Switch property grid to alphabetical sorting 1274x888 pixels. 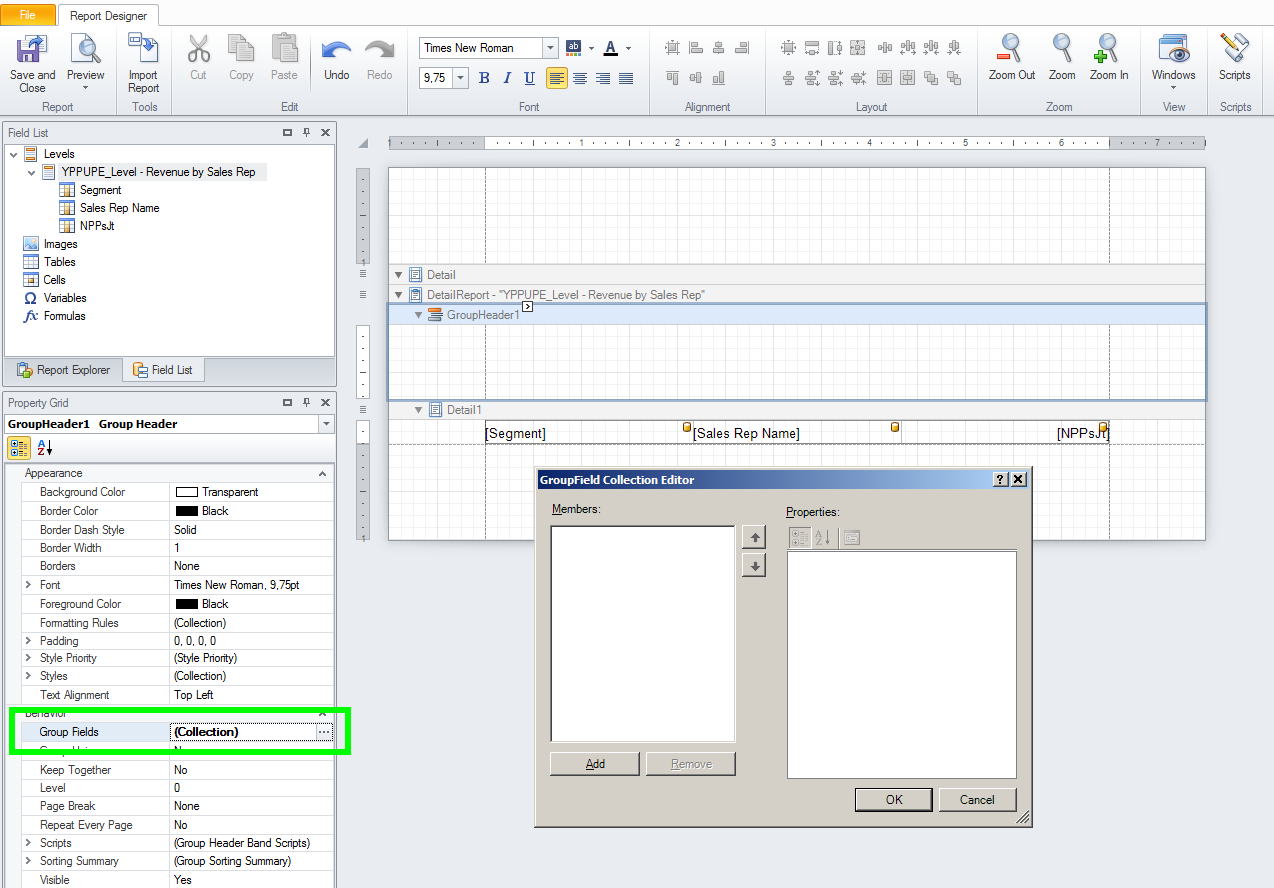[x=44, y=448]
